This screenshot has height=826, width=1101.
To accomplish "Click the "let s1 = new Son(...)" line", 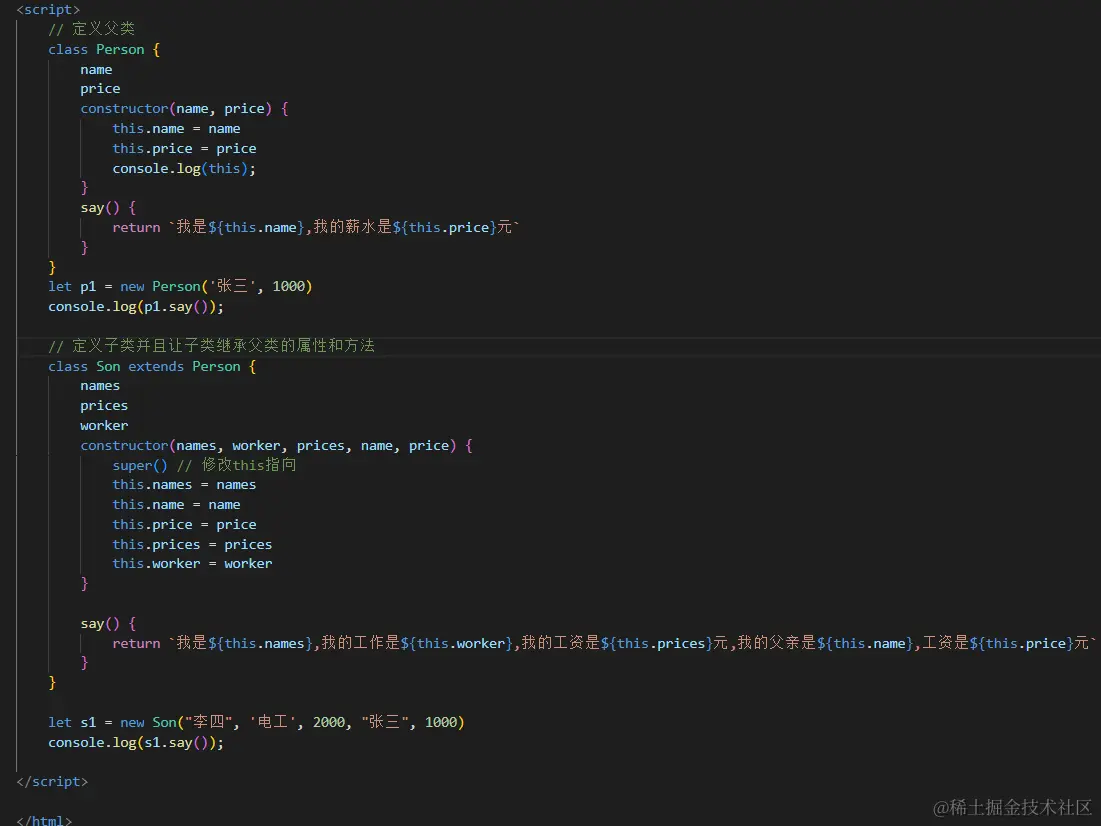I will [256, 722].
